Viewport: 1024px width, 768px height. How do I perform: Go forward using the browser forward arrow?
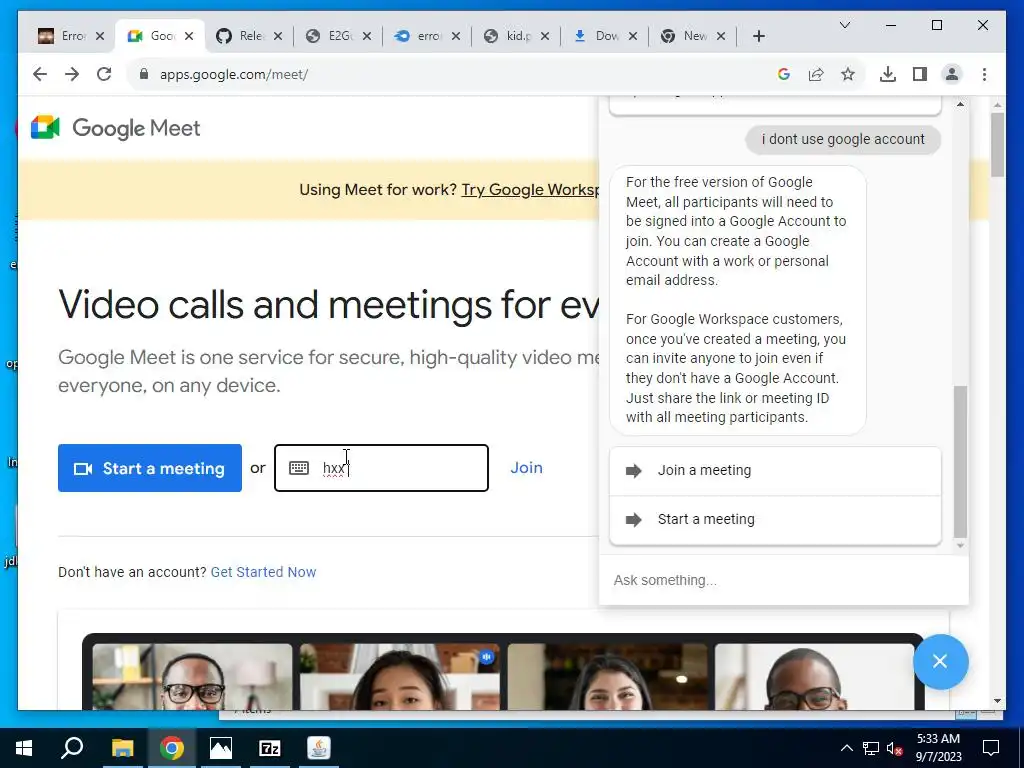[72, 74]
